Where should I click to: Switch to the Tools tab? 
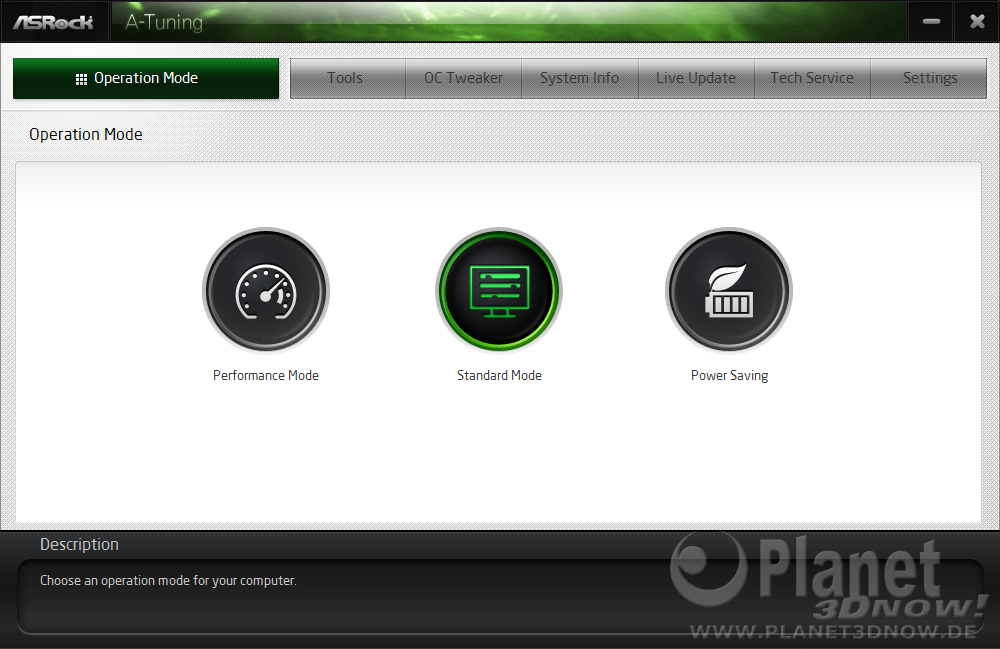tap(348, 78)
